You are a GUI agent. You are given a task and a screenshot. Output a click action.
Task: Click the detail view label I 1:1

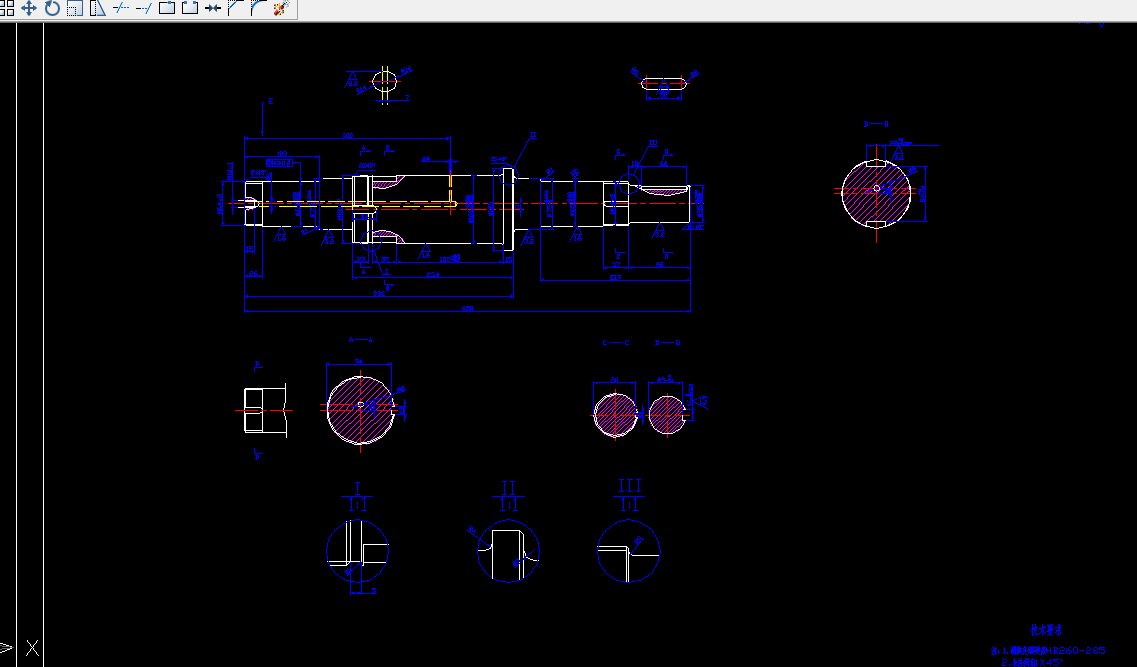(357, 497)
